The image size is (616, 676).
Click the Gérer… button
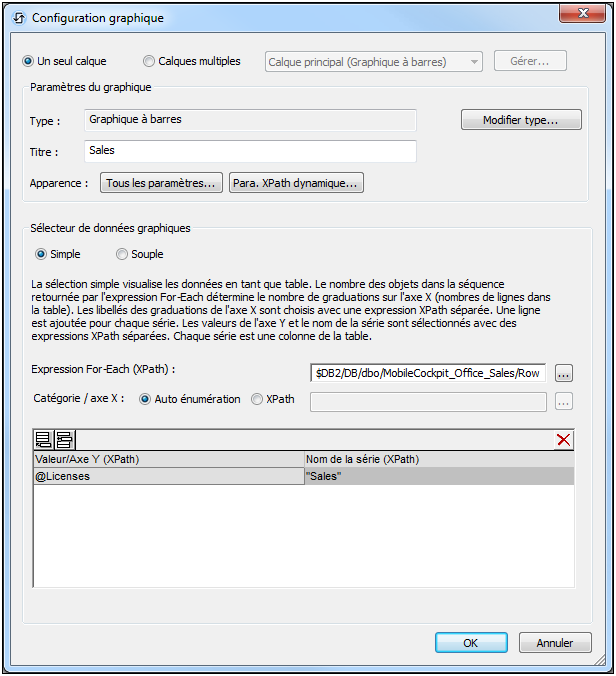pos(530,61)
